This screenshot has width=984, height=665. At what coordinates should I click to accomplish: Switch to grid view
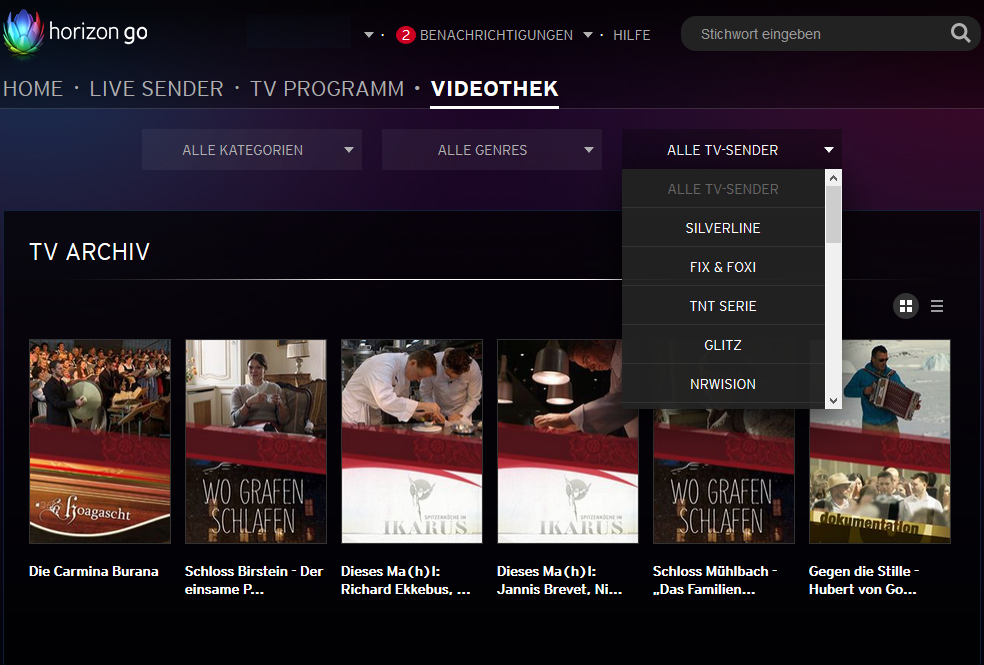pyautogui.click(x=906, y=306)
